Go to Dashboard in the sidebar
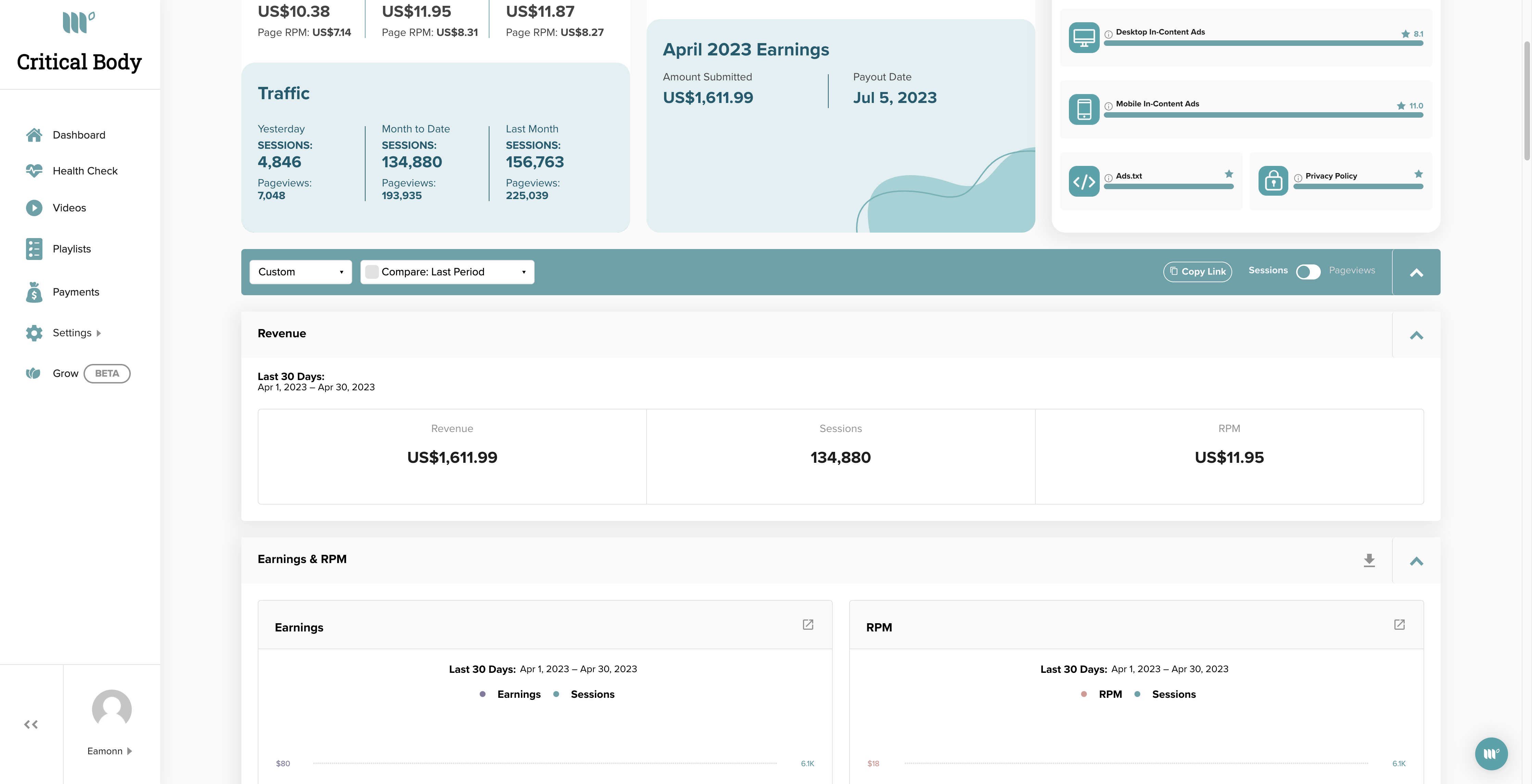This screenshot has width=1532, height=784. pyautogui.click(x=79, y=135)
